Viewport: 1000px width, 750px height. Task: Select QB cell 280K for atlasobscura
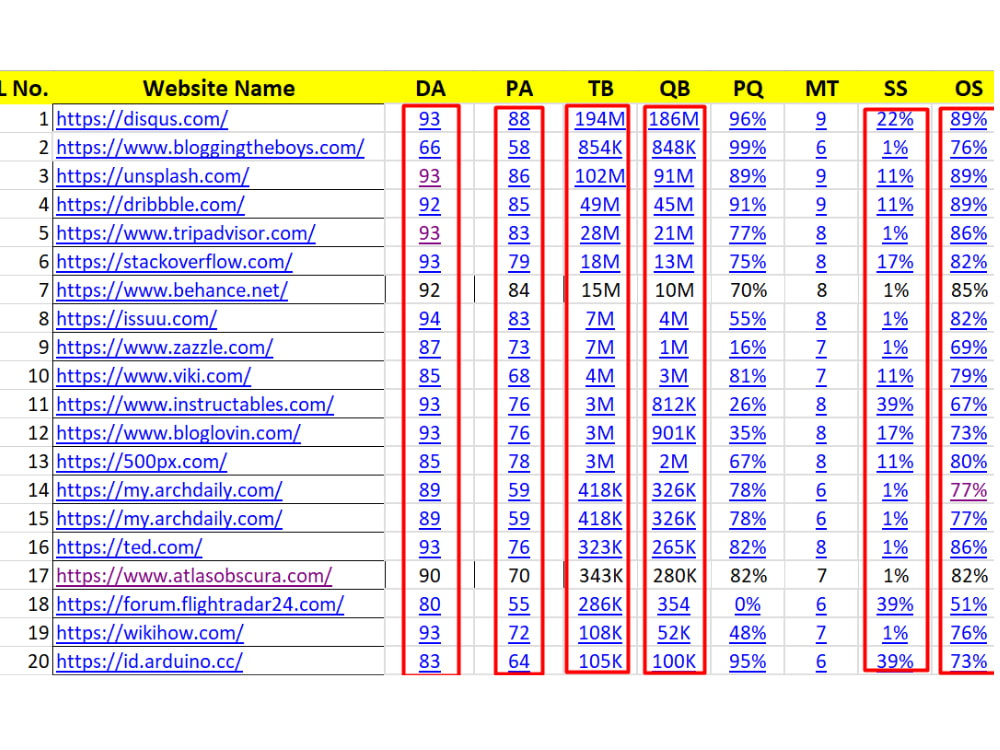(x=675, y=576)
